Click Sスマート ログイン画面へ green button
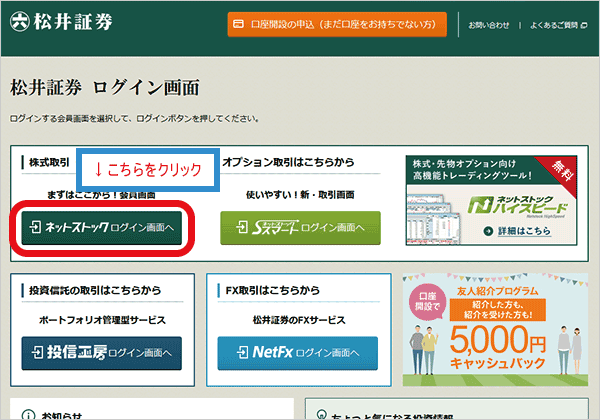 coord(300,228)
